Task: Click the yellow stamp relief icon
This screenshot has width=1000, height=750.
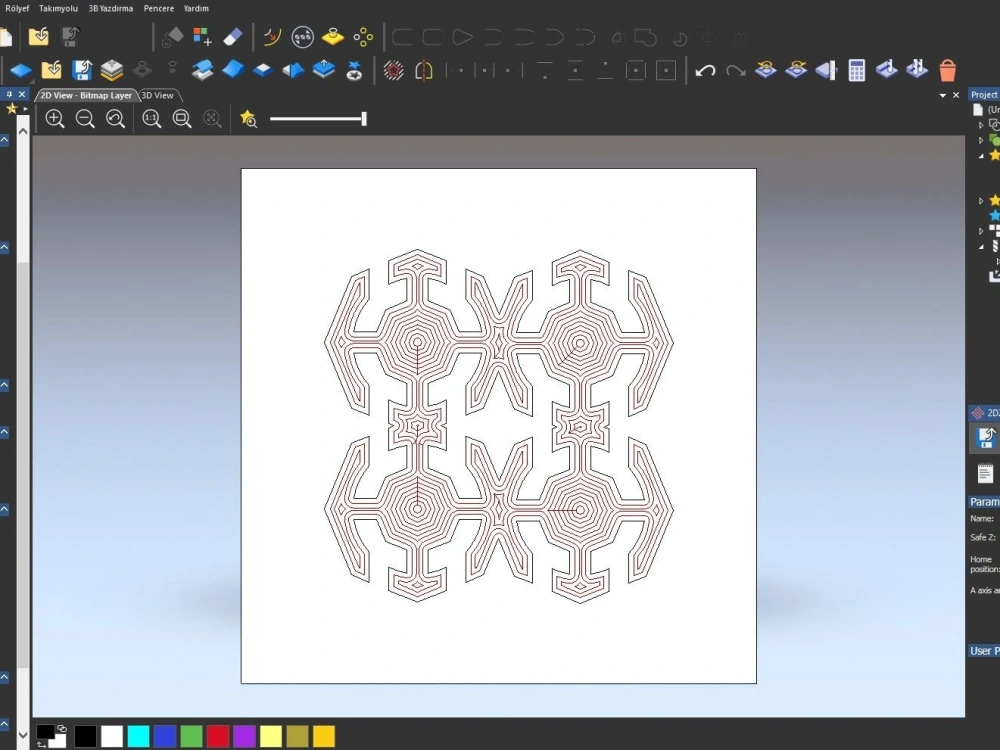Action: pos(333,37)
